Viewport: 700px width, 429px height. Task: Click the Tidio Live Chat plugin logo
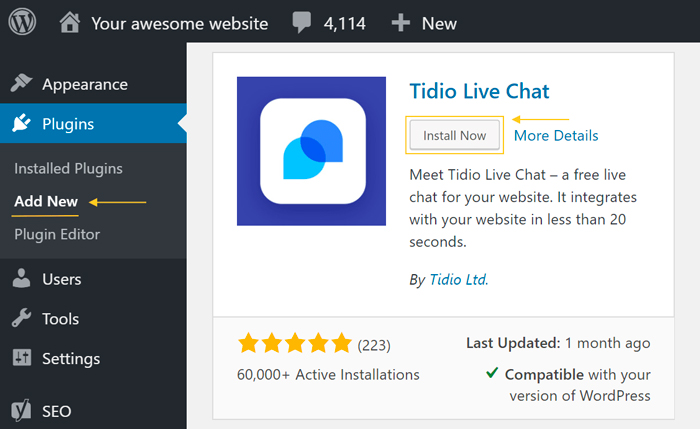[311, 151]
